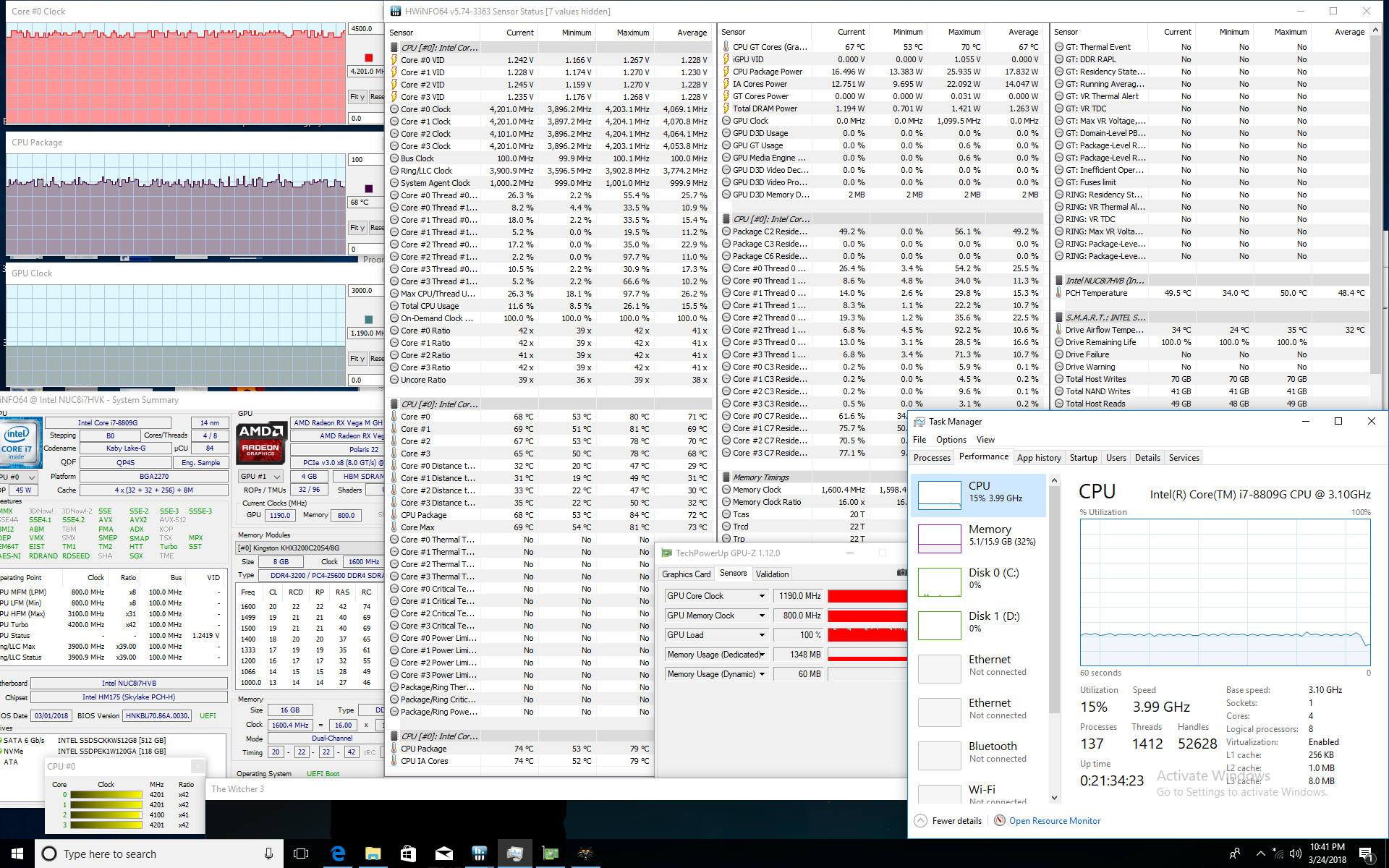This screenshot has height=868, width=1389.
Task: Click the Cortana microphone icon
Action: pos(268,854)
